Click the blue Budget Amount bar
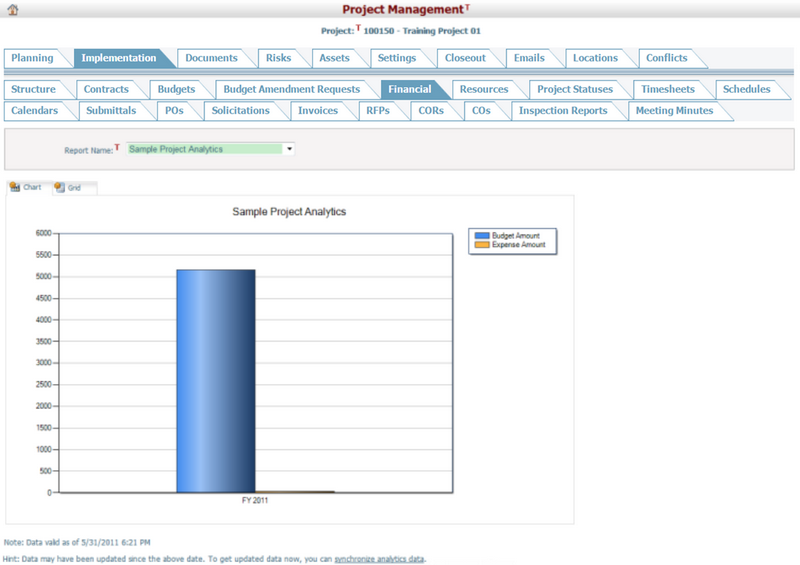The height and width of the screenshot is (565, 800). [215, 380]
